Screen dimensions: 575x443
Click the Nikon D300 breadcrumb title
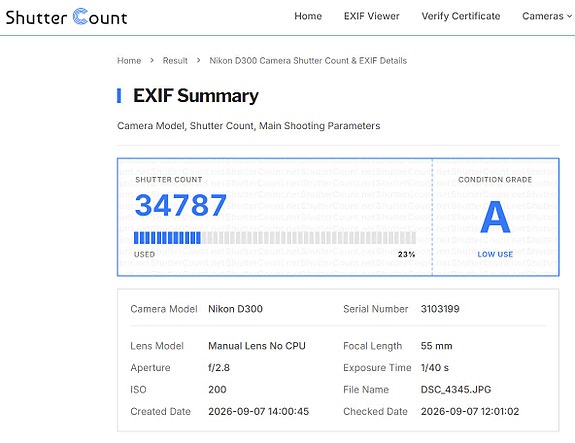pos(308,61)
